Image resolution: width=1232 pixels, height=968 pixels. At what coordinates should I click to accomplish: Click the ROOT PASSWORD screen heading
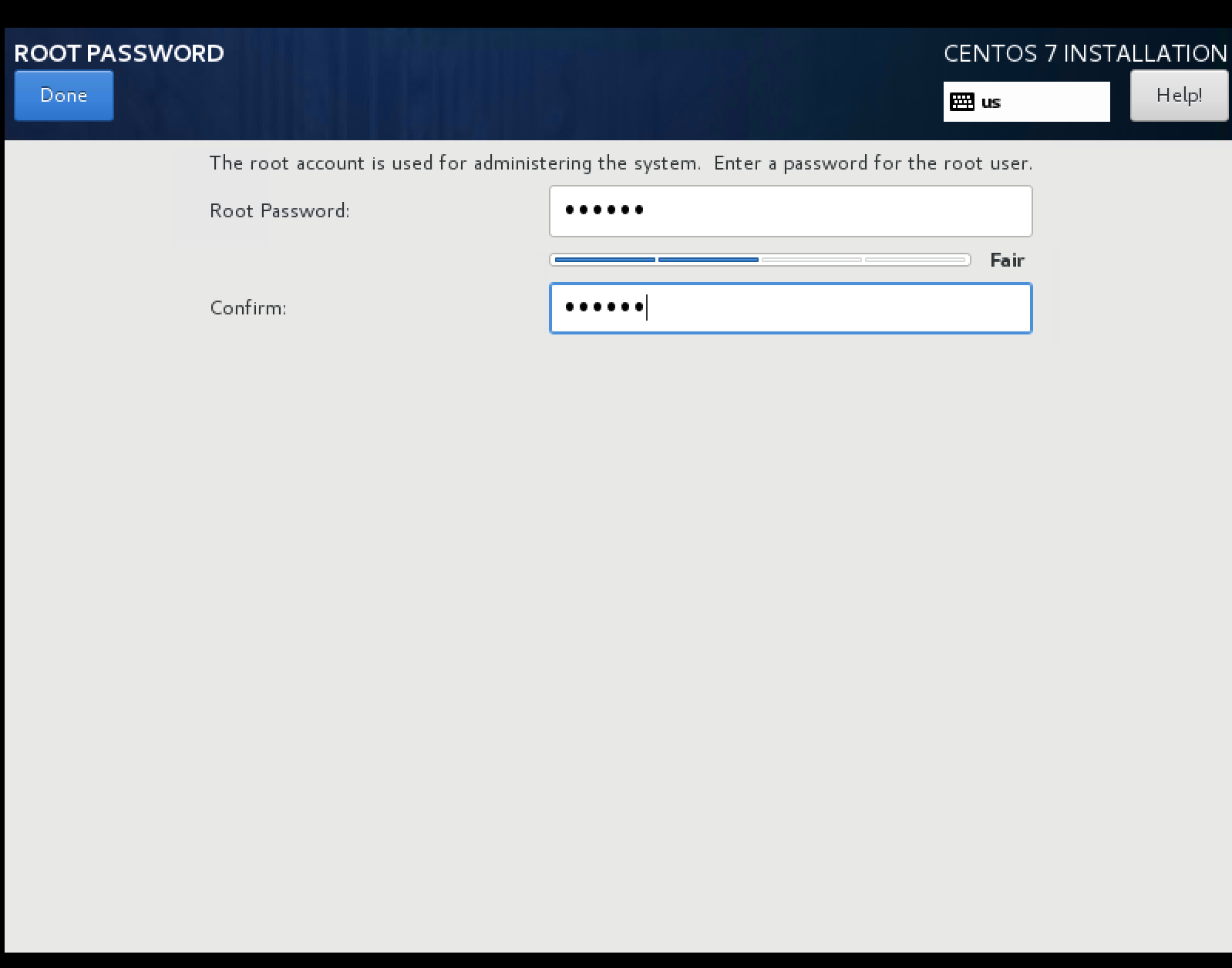[119, 53]
